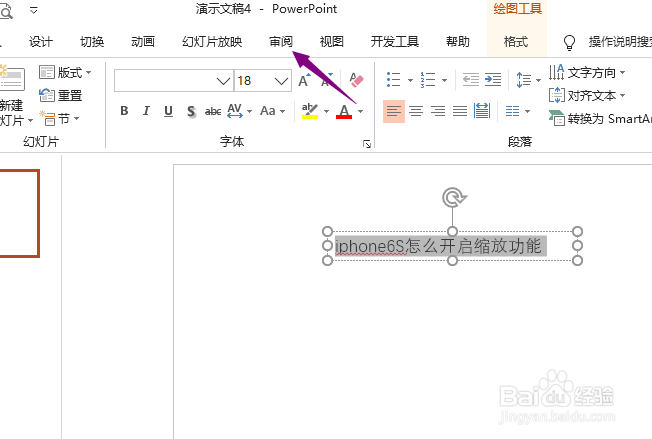Screen dimensions: 652x439
Task: Click text box right middle resize handle
Action: pos(577,246)
